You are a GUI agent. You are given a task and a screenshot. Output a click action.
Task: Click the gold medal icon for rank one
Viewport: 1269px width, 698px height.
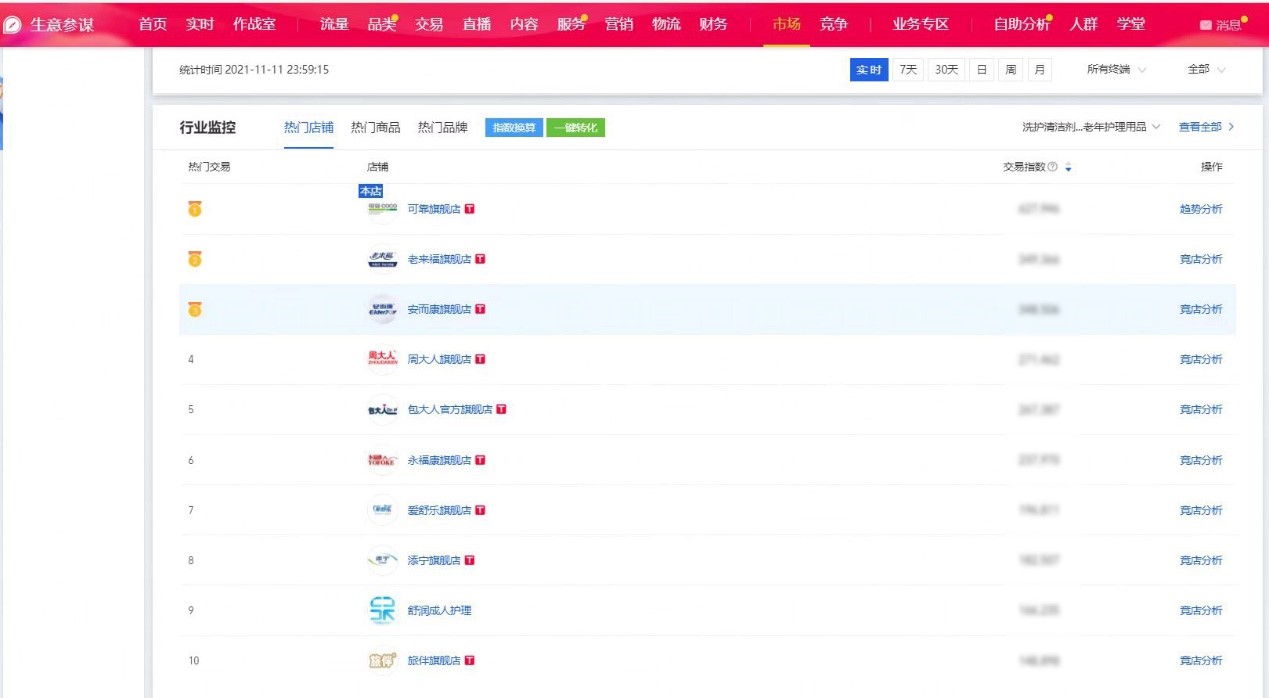(195, 209)
